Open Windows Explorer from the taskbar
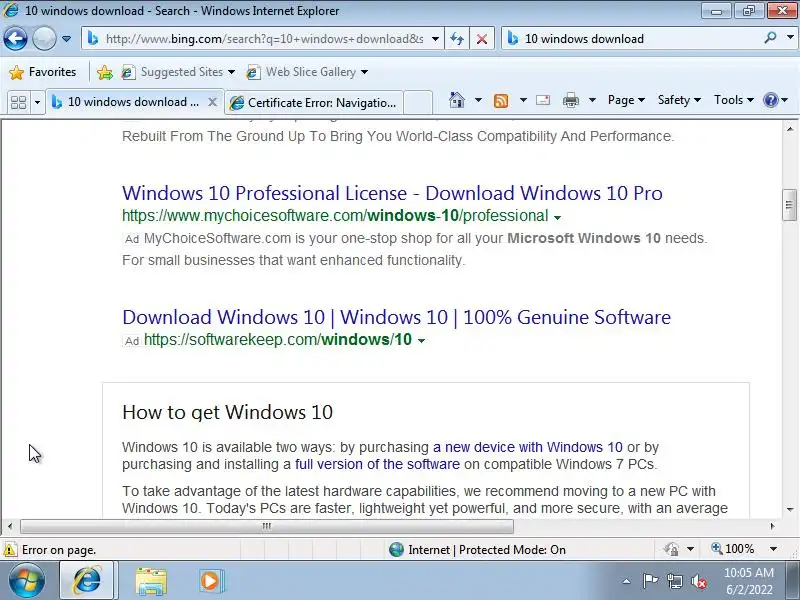This screenshot has height=600, width=800. (x=151, y=581)
